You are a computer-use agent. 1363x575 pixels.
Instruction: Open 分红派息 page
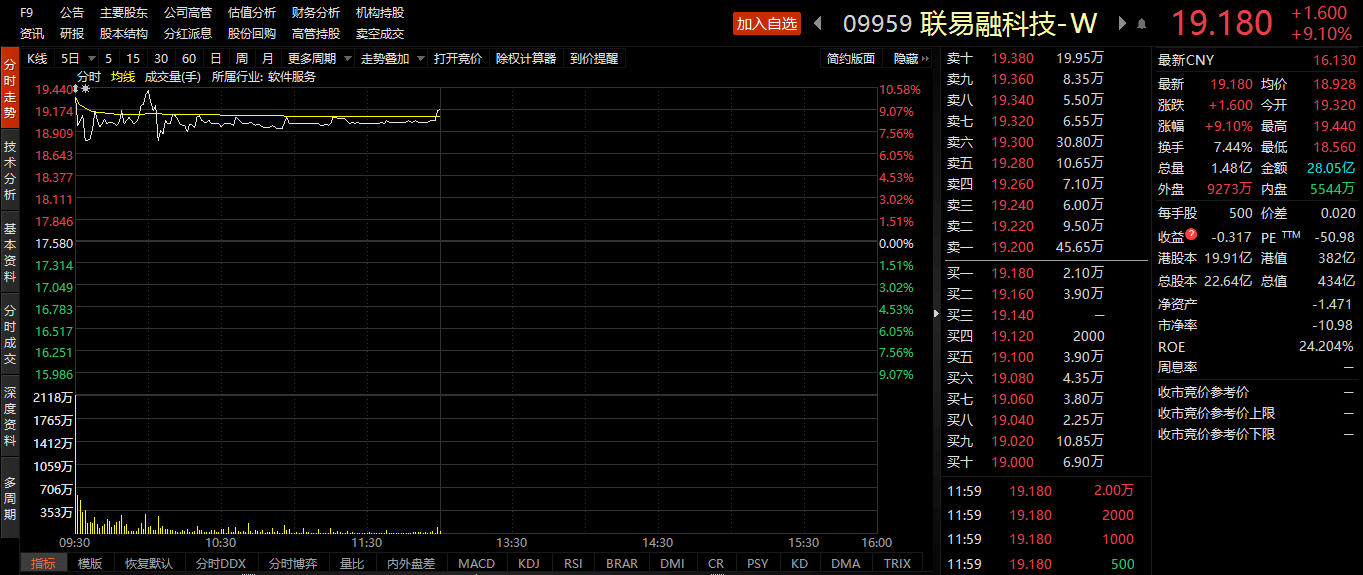188,33
